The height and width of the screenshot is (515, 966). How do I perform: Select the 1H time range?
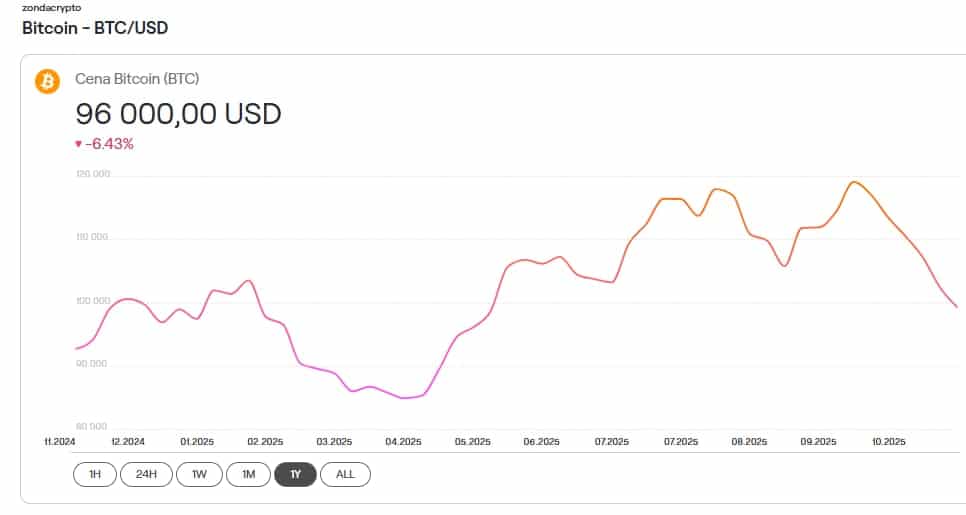pos(94,474)
